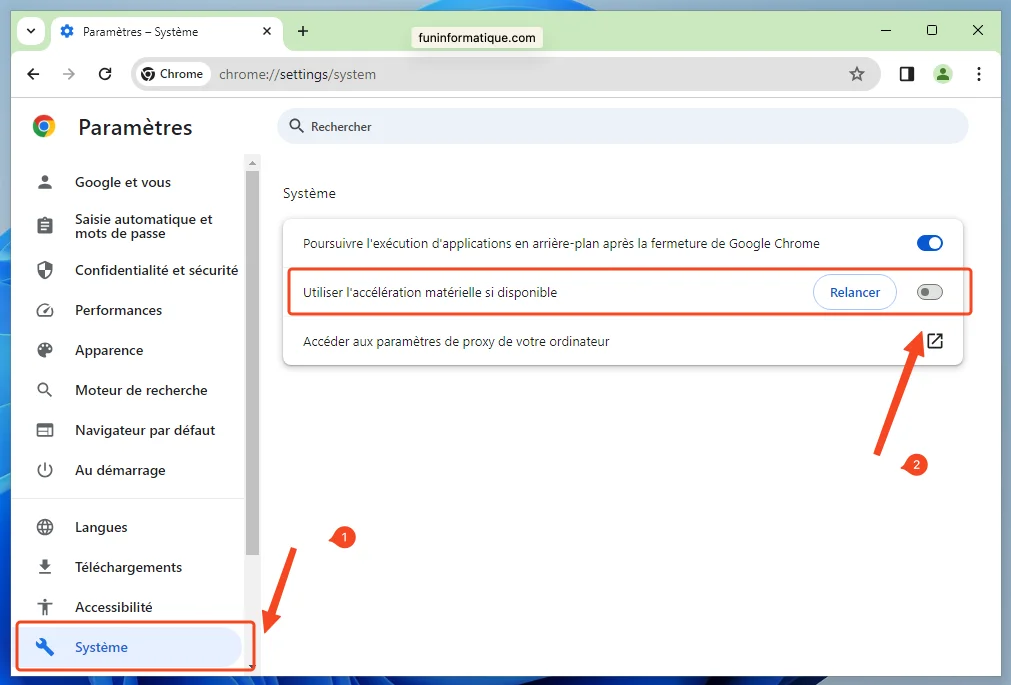The image size is (1011, 685).
Task: Click the Relancer button
Action: pos(854,292)
